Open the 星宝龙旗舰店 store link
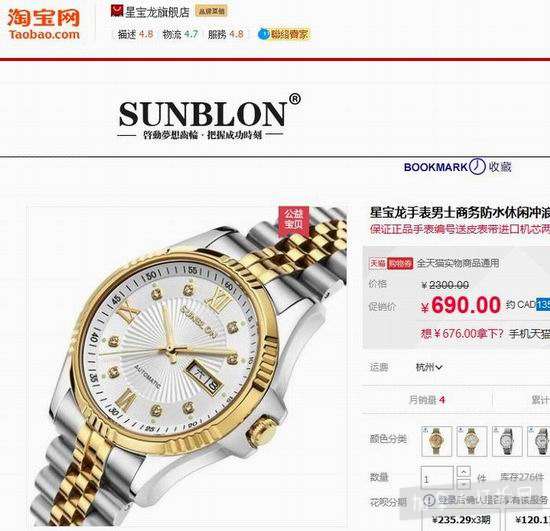 coord(157,12)
